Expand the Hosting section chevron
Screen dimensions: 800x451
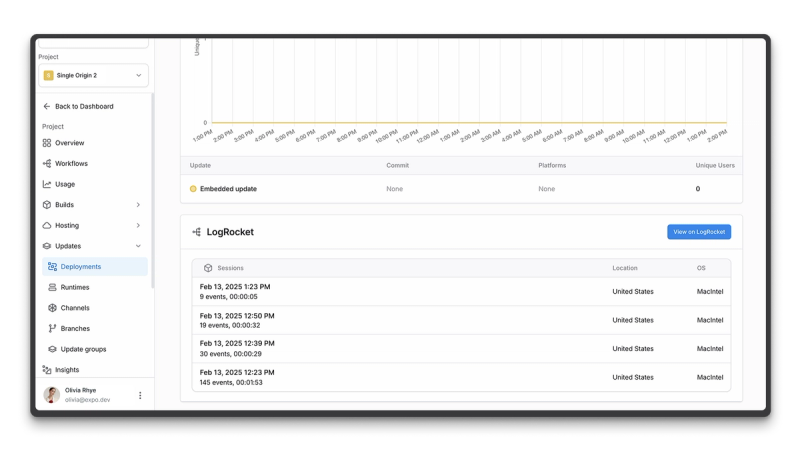click(x=138, y=225)
